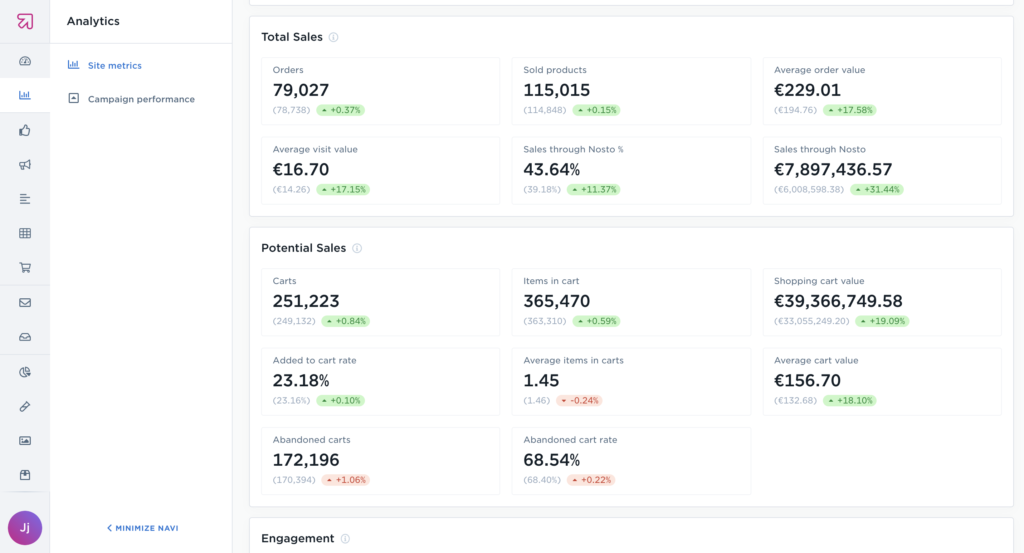Open the megaphone campaigns icon

(x=25, y=165)
